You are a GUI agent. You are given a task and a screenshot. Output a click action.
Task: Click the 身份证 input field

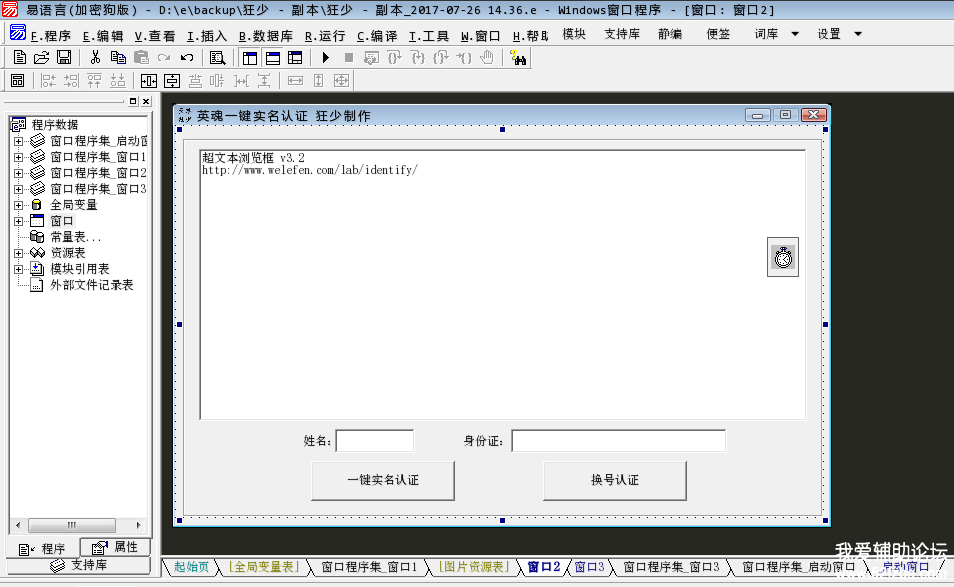click(618, 441)
